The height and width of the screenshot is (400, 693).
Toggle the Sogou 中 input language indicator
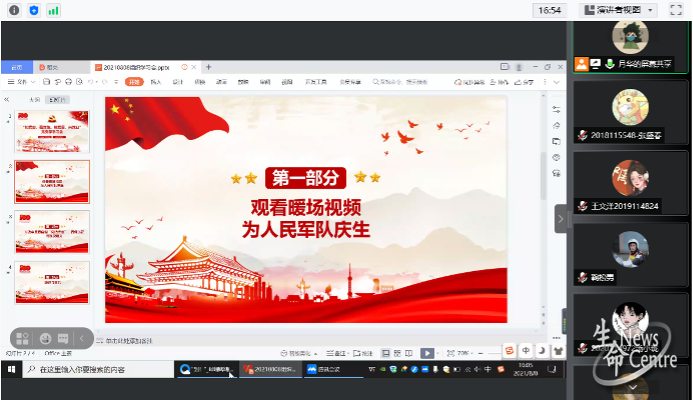coord(525,350)
